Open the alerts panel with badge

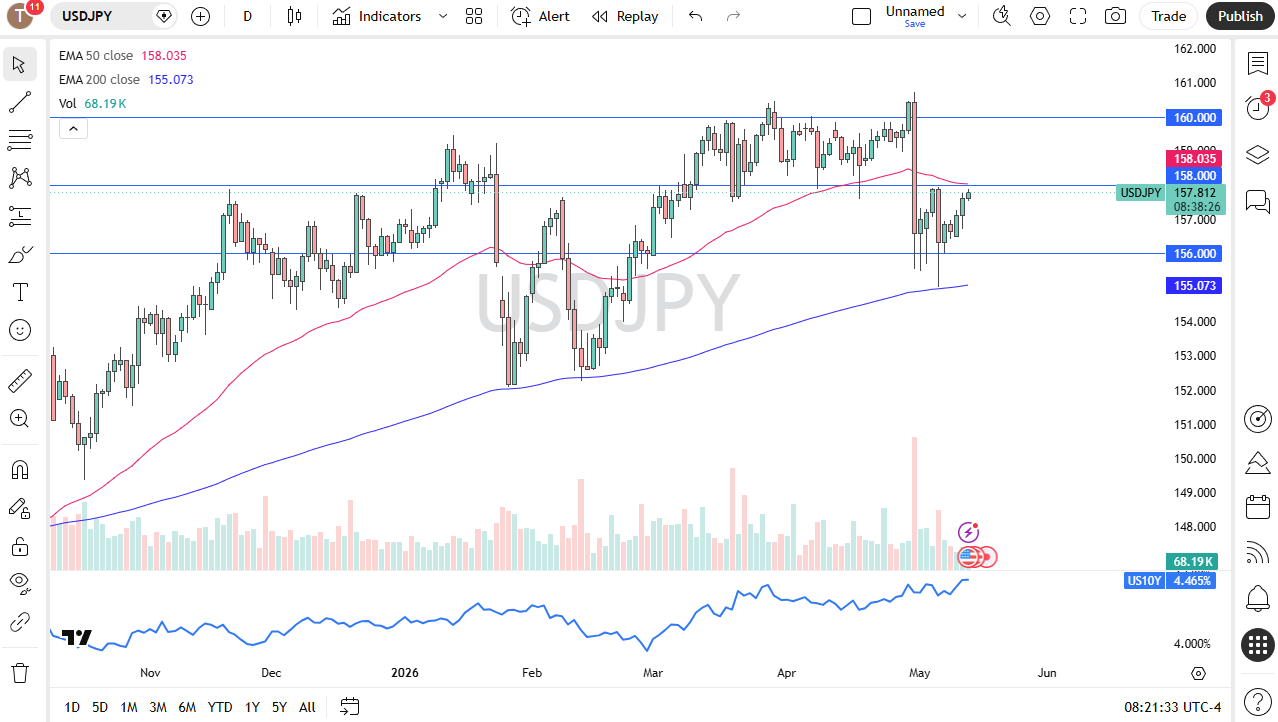(1257, 108)
